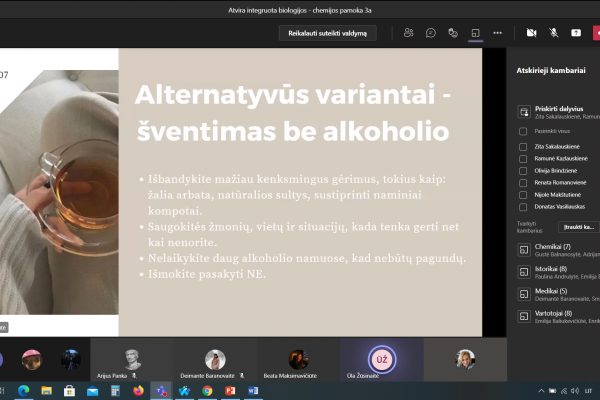Open the meeting chat icon

[430, 33]
